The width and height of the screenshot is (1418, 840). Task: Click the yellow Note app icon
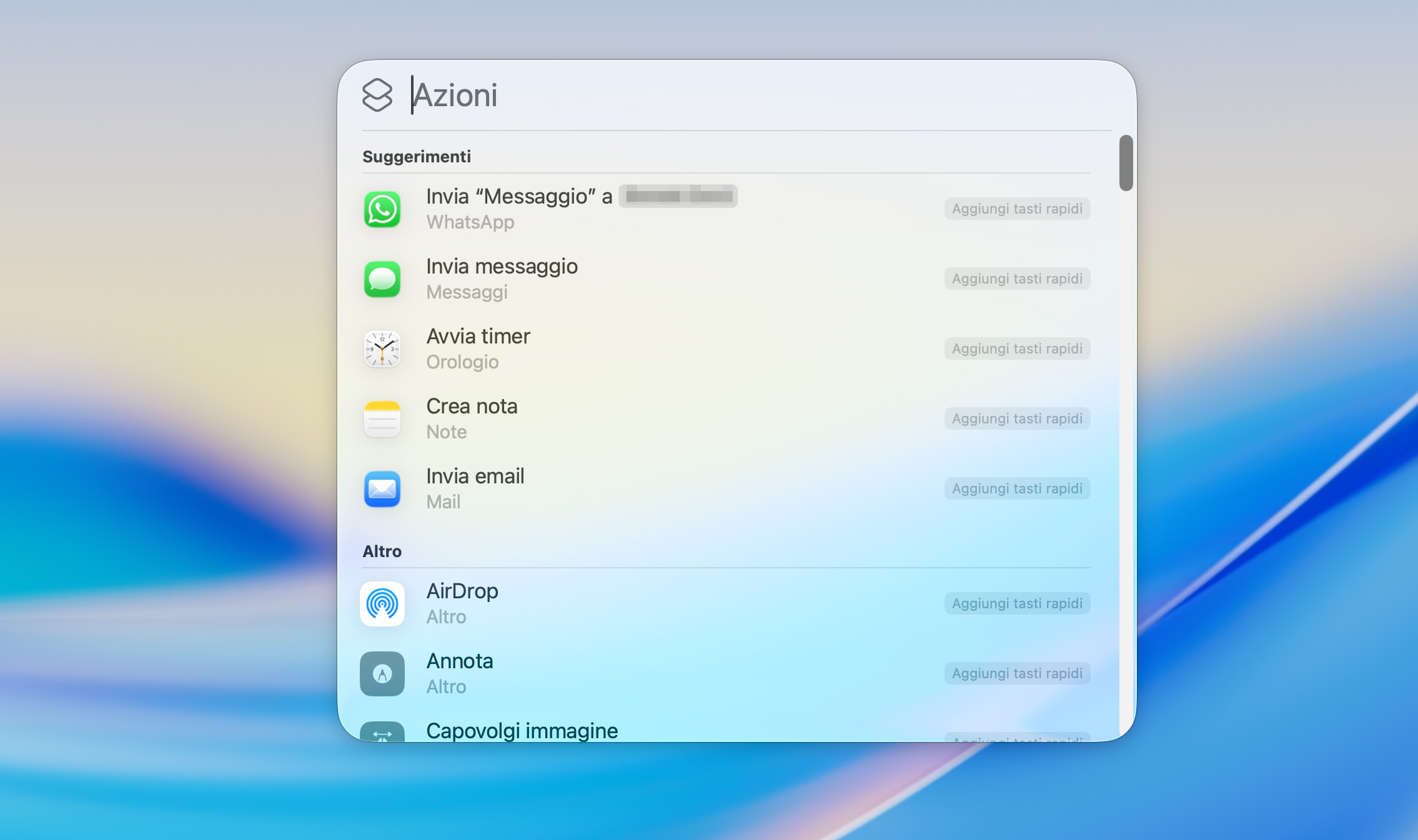click(382, 419)
